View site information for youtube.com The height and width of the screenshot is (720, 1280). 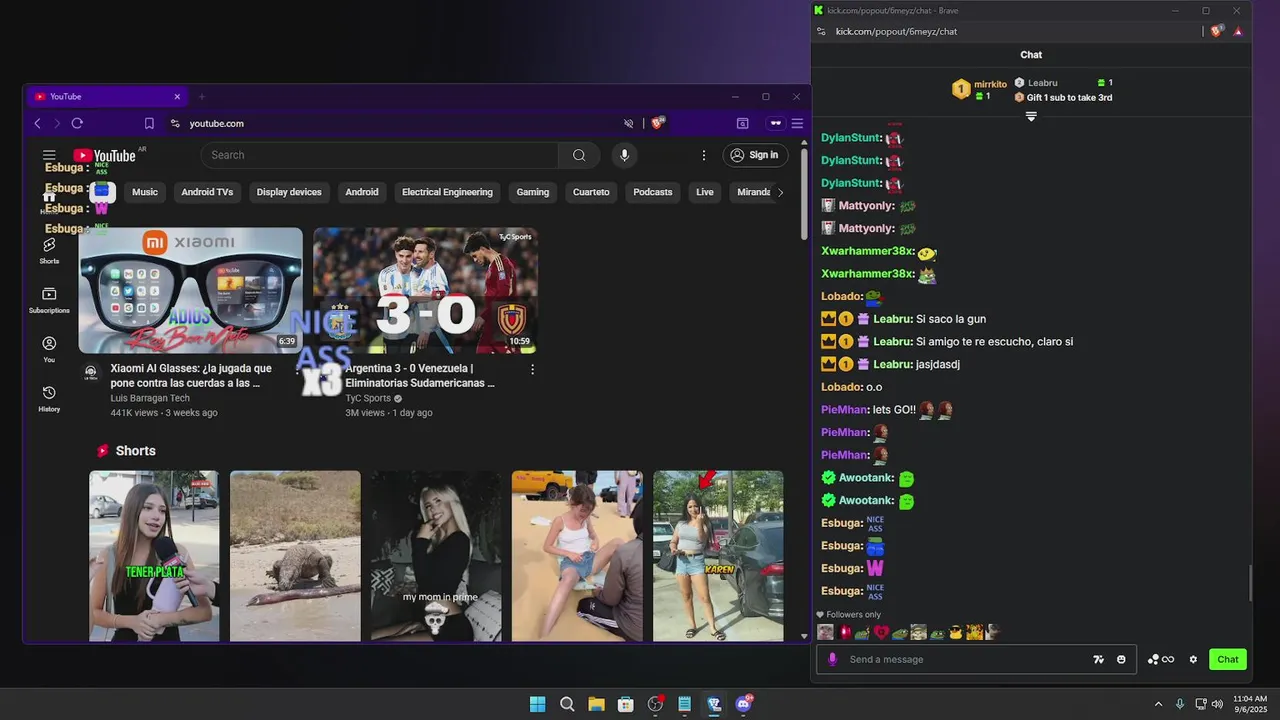175,124
